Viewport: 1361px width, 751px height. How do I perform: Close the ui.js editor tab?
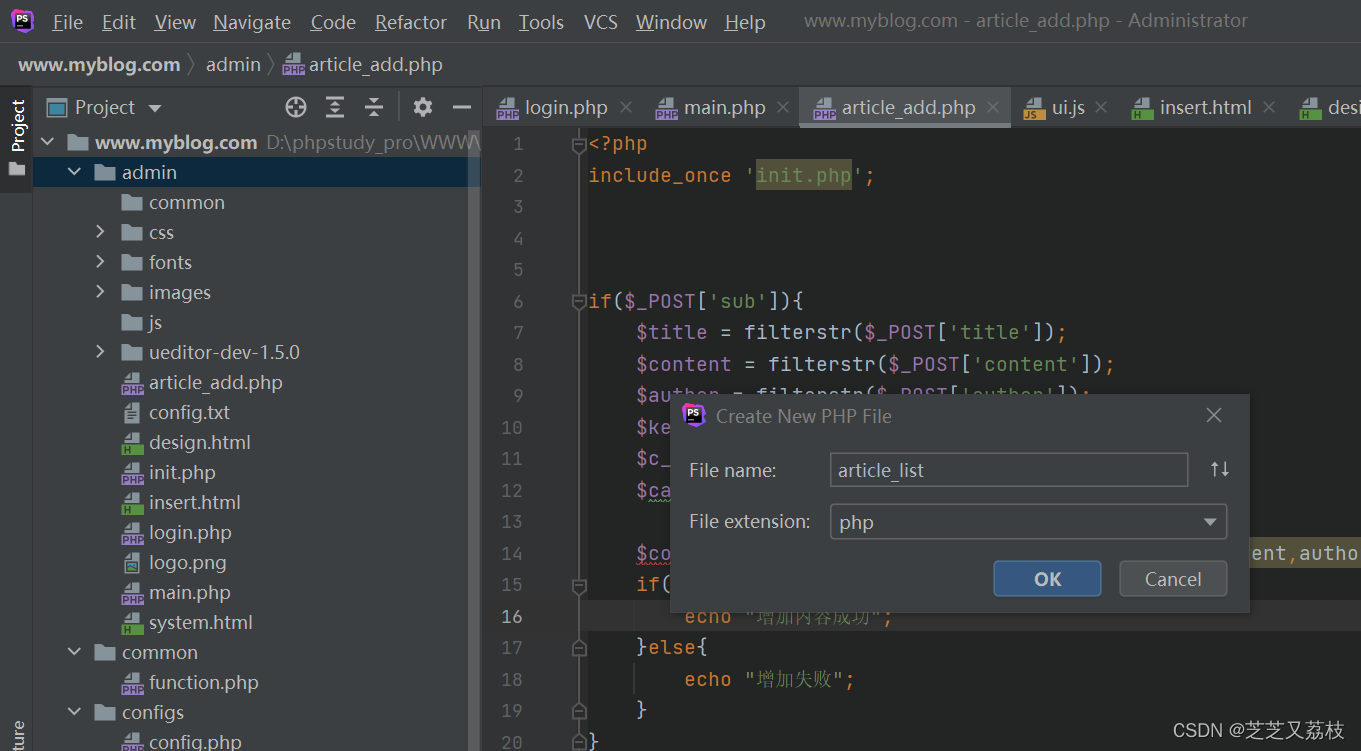pos(1102,107)
